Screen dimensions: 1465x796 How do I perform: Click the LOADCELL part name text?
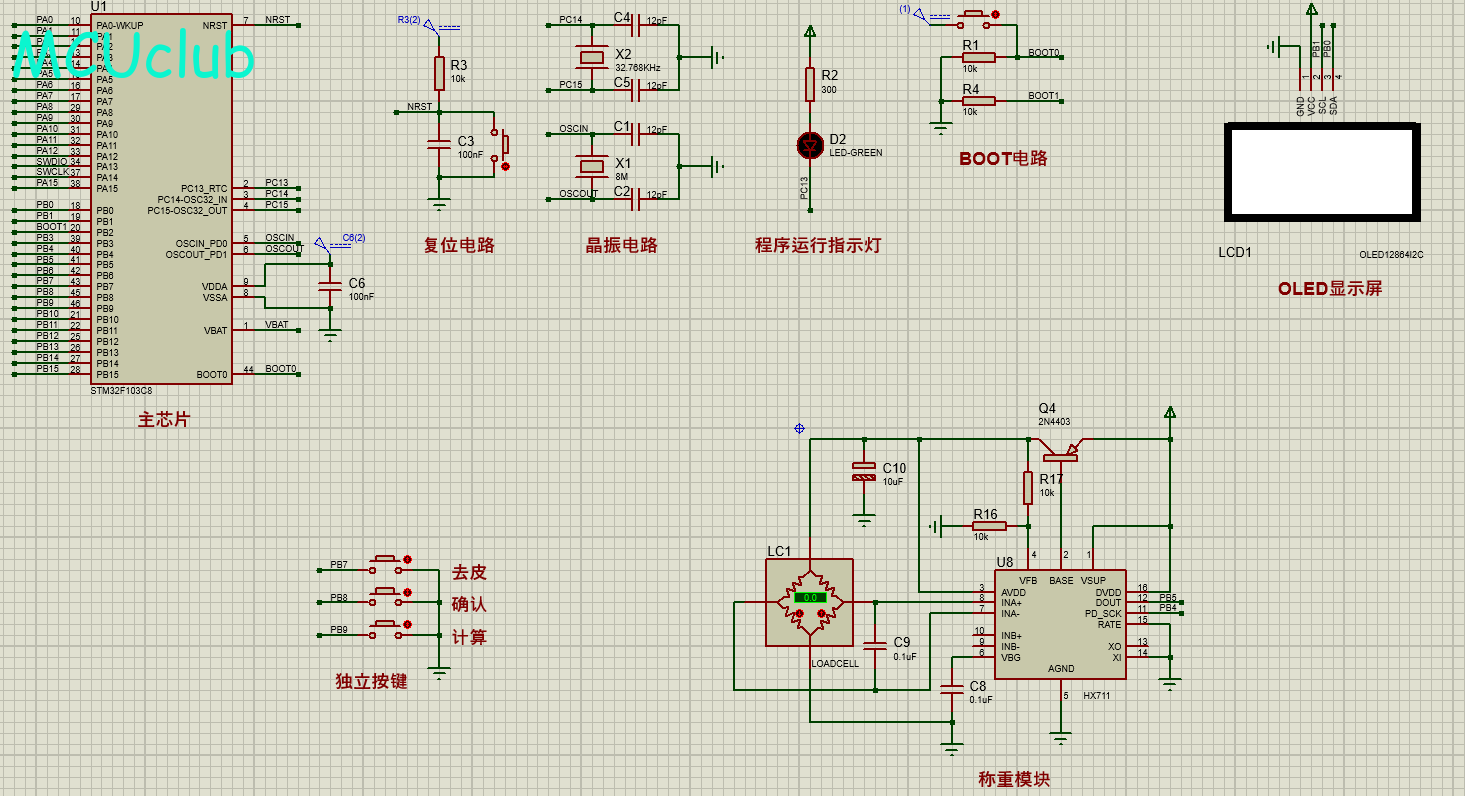[x=835, y=664]
